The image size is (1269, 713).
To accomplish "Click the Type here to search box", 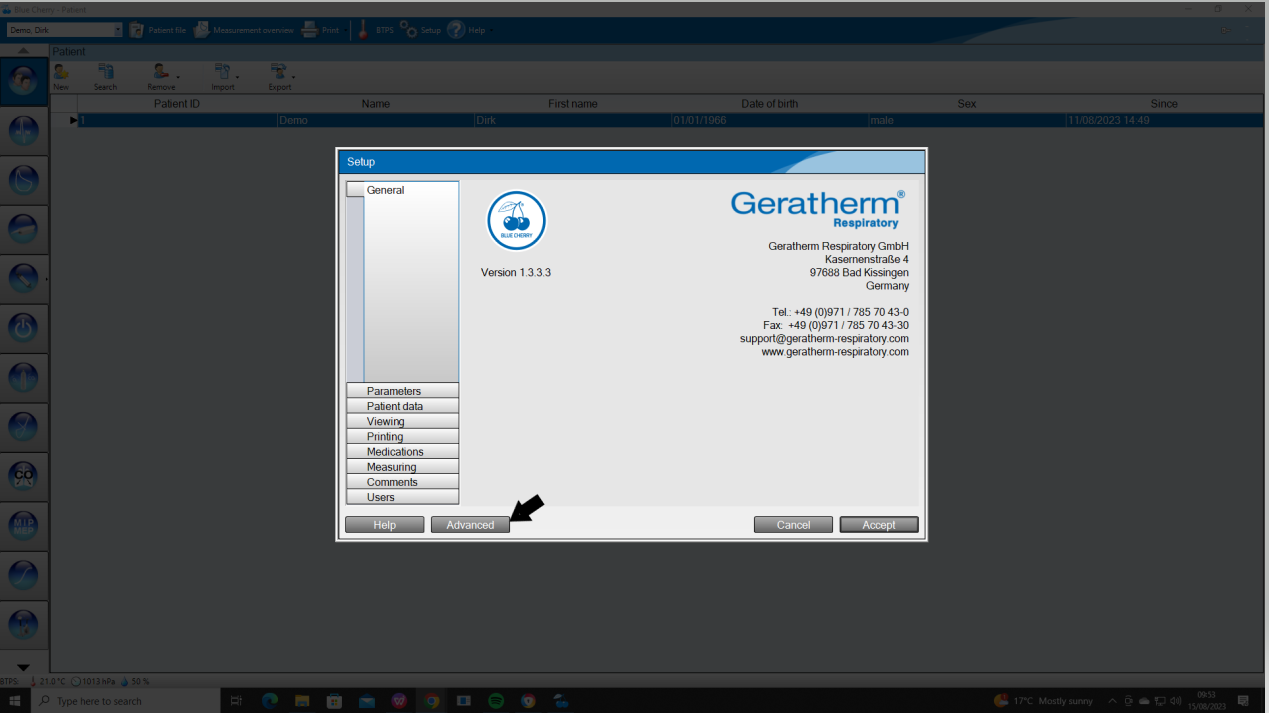I will coord(126,701).
